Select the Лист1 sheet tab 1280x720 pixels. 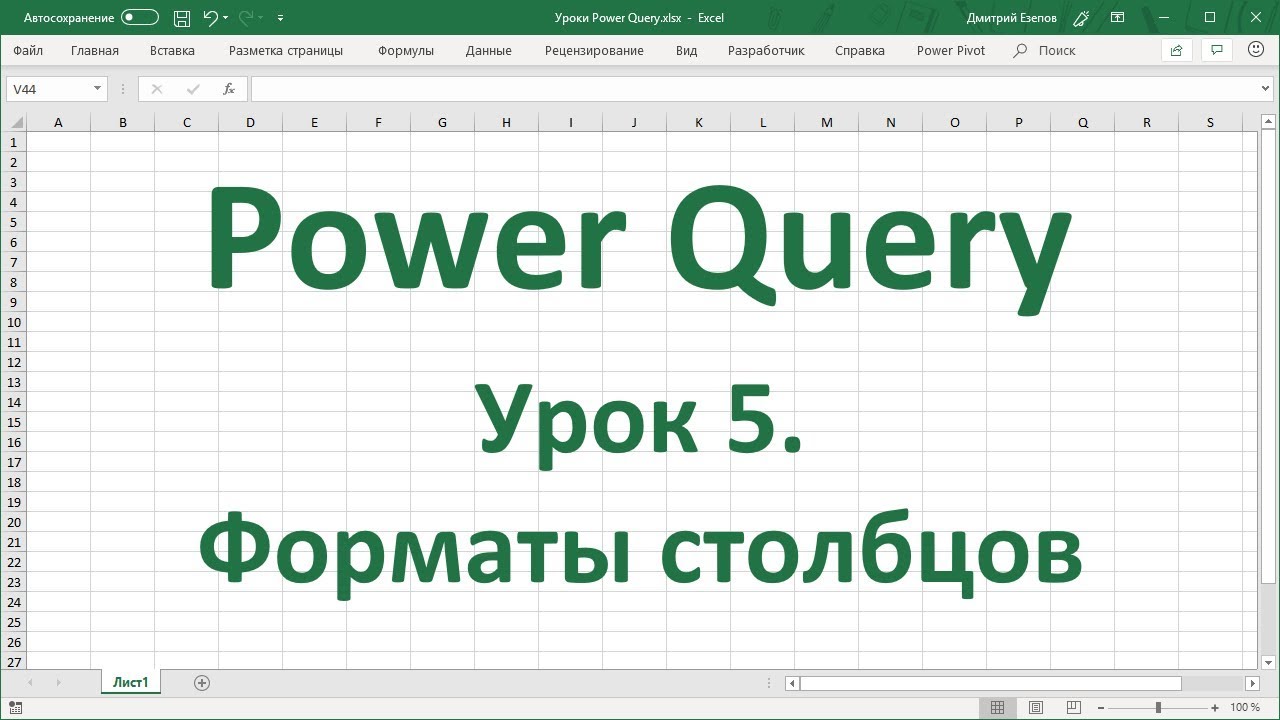[130, 683]
